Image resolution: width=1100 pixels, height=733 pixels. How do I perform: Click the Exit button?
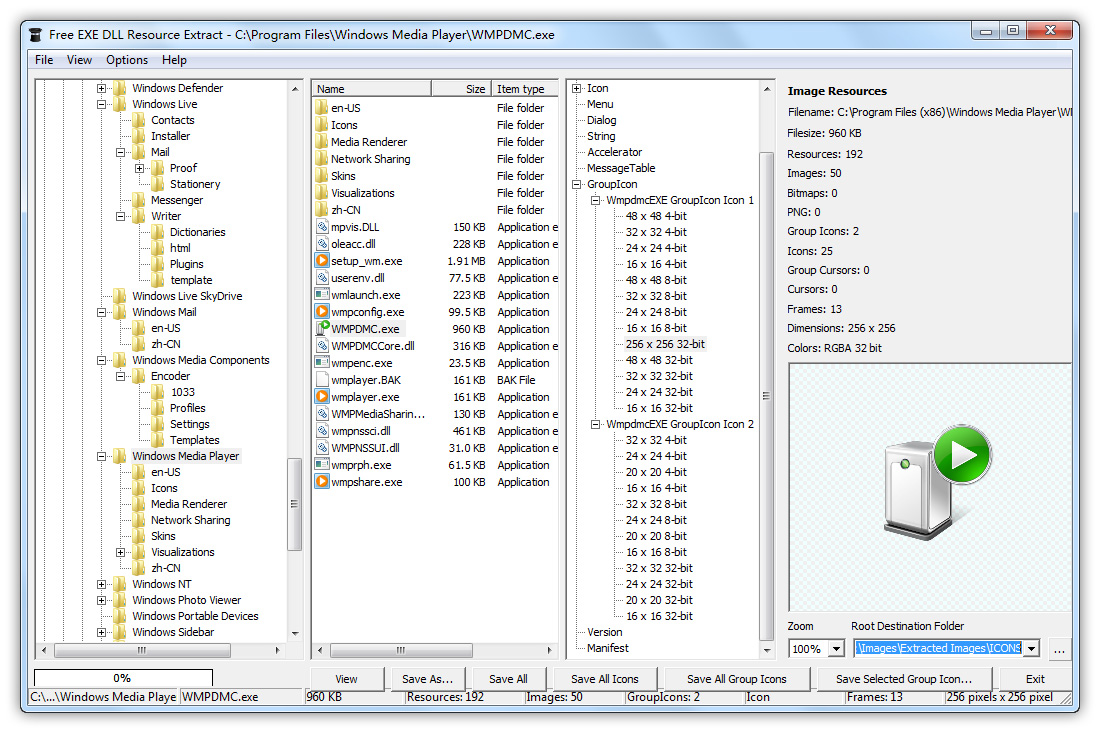pyautogui.click(x=1035, y=678)
